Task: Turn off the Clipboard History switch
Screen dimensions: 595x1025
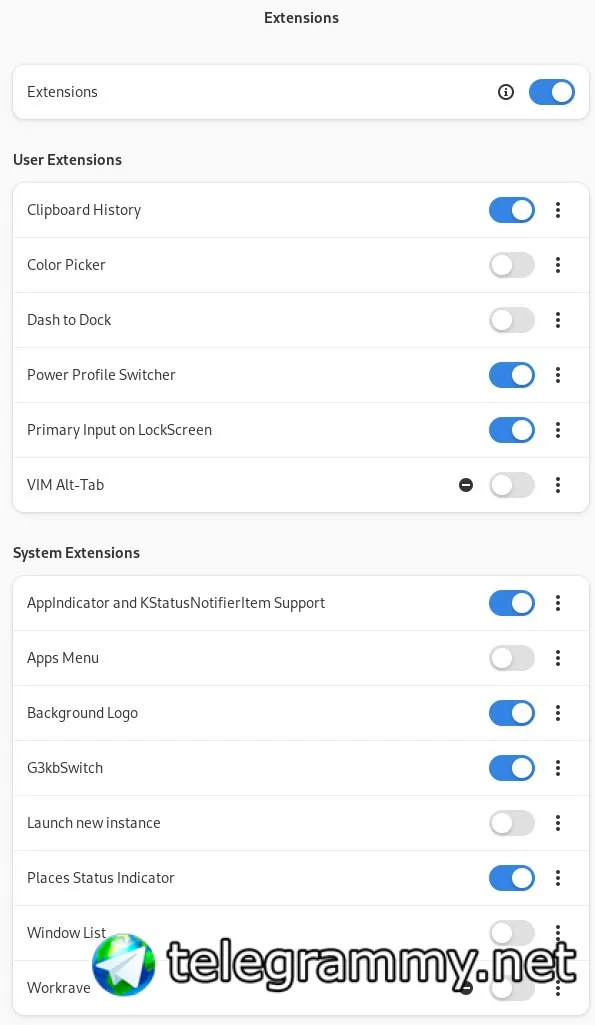Action: coord(512,210)
